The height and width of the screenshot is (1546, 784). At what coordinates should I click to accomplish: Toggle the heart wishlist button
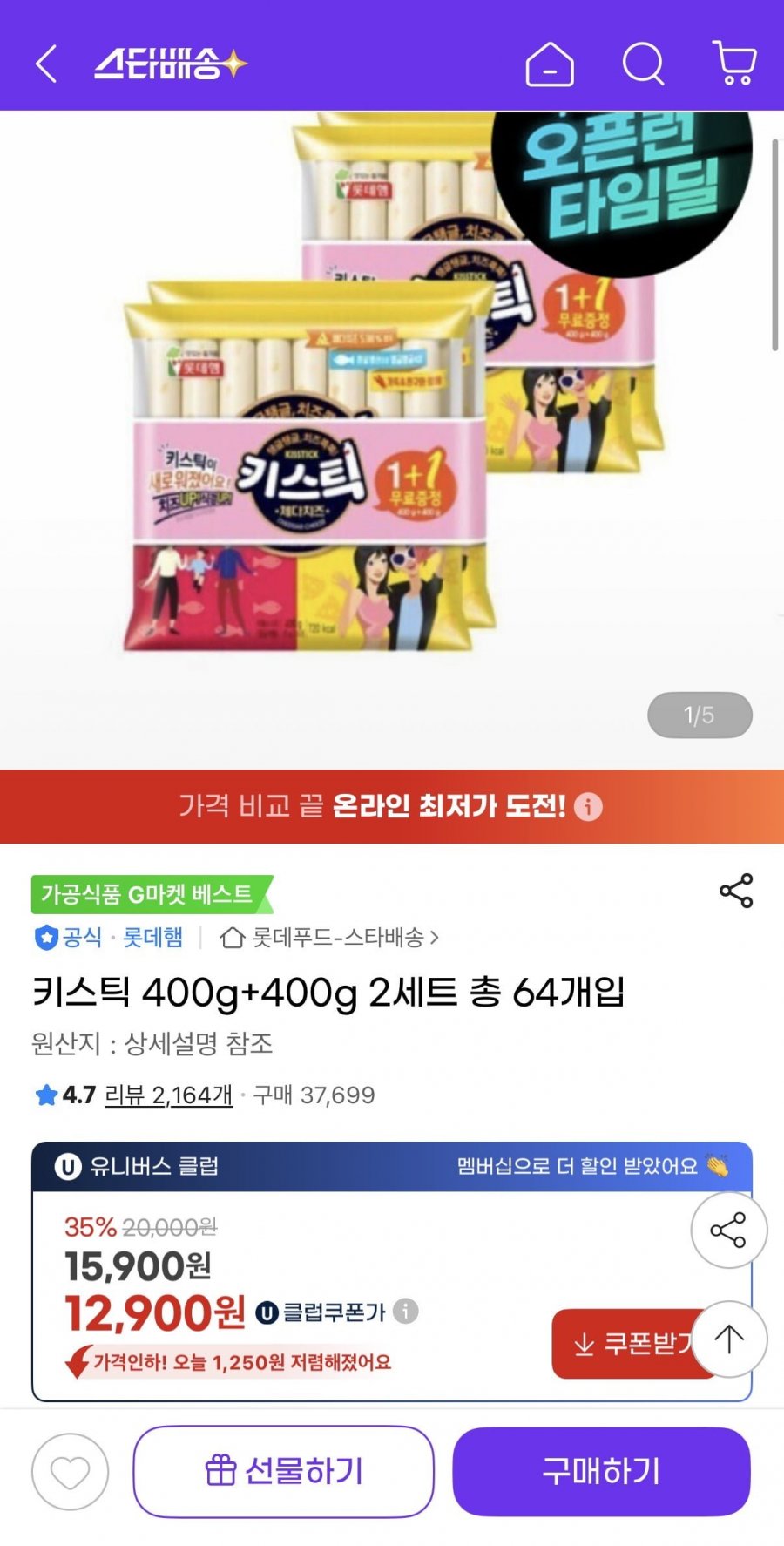70,1472
